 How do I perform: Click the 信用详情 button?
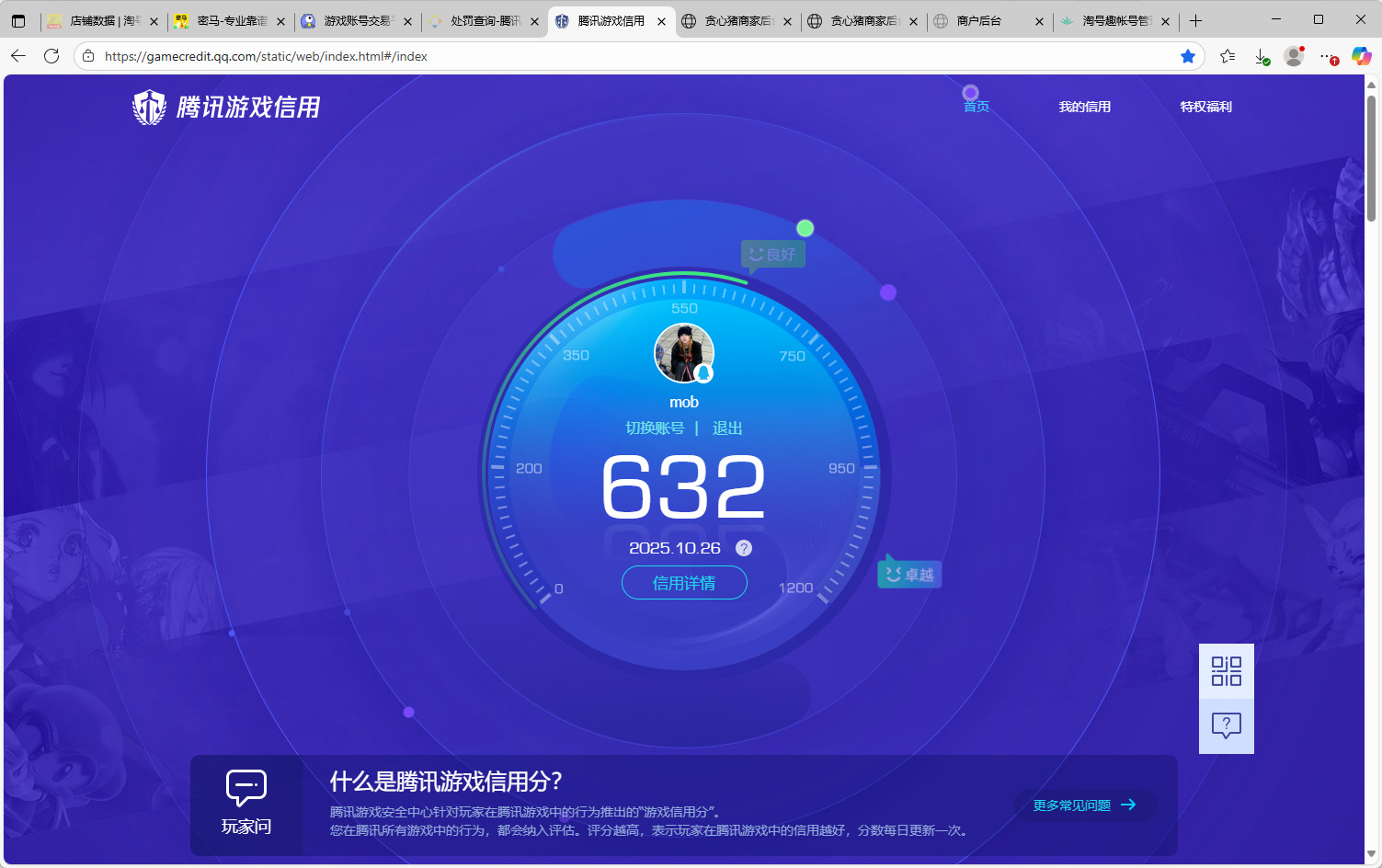coord(684,582)
